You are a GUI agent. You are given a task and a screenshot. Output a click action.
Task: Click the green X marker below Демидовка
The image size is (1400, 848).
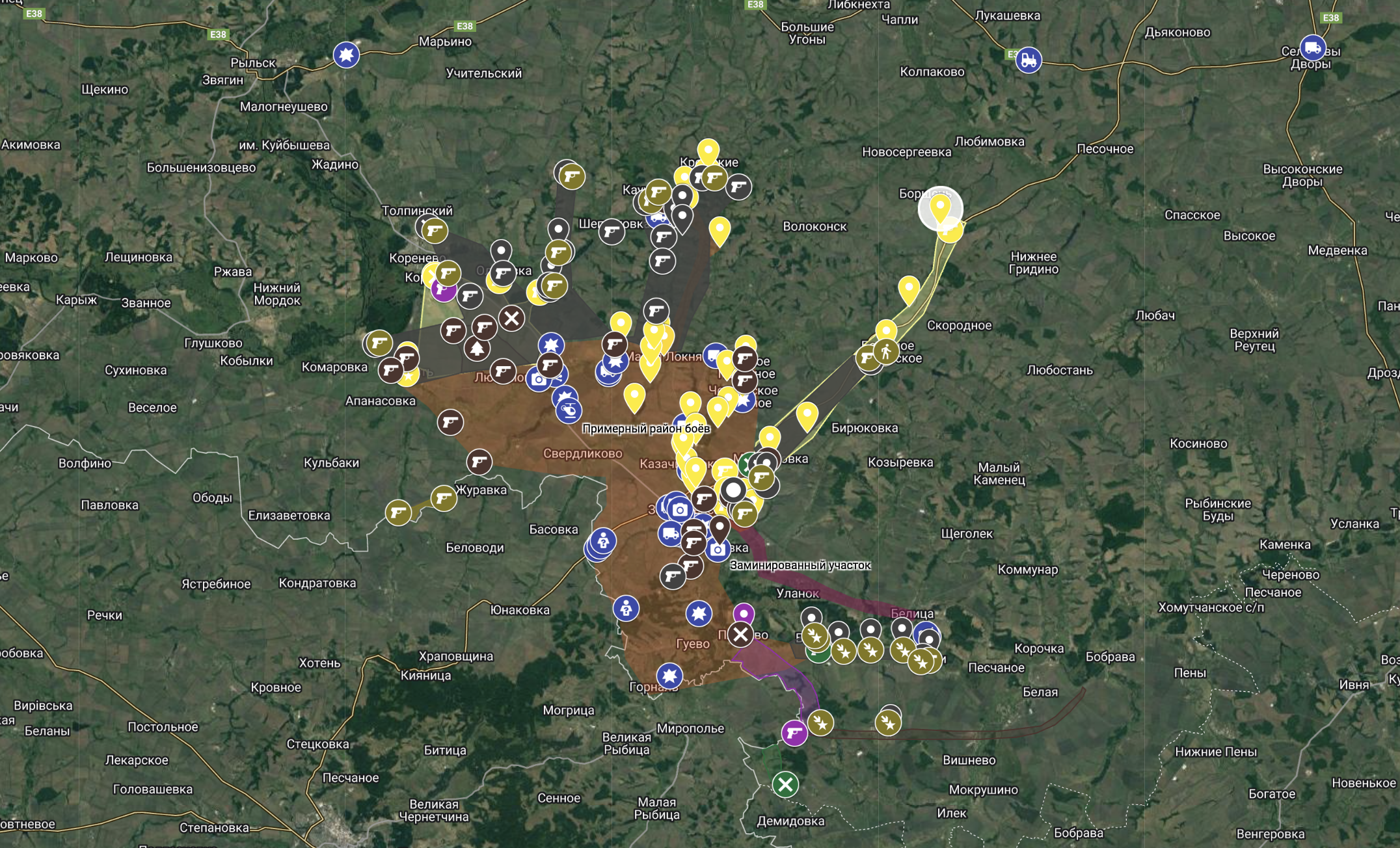click(x=786, y=786)
